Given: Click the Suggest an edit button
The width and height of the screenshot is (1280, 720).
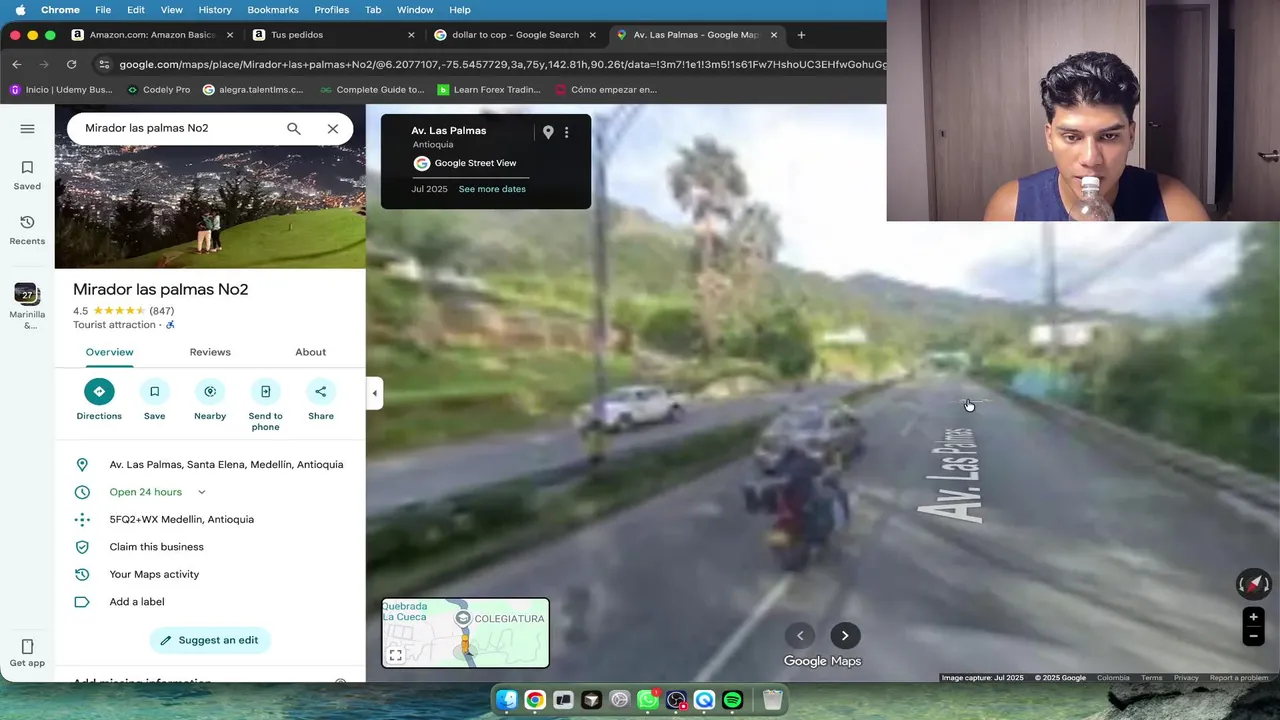Looking at the screenshot, I should 210,640.
